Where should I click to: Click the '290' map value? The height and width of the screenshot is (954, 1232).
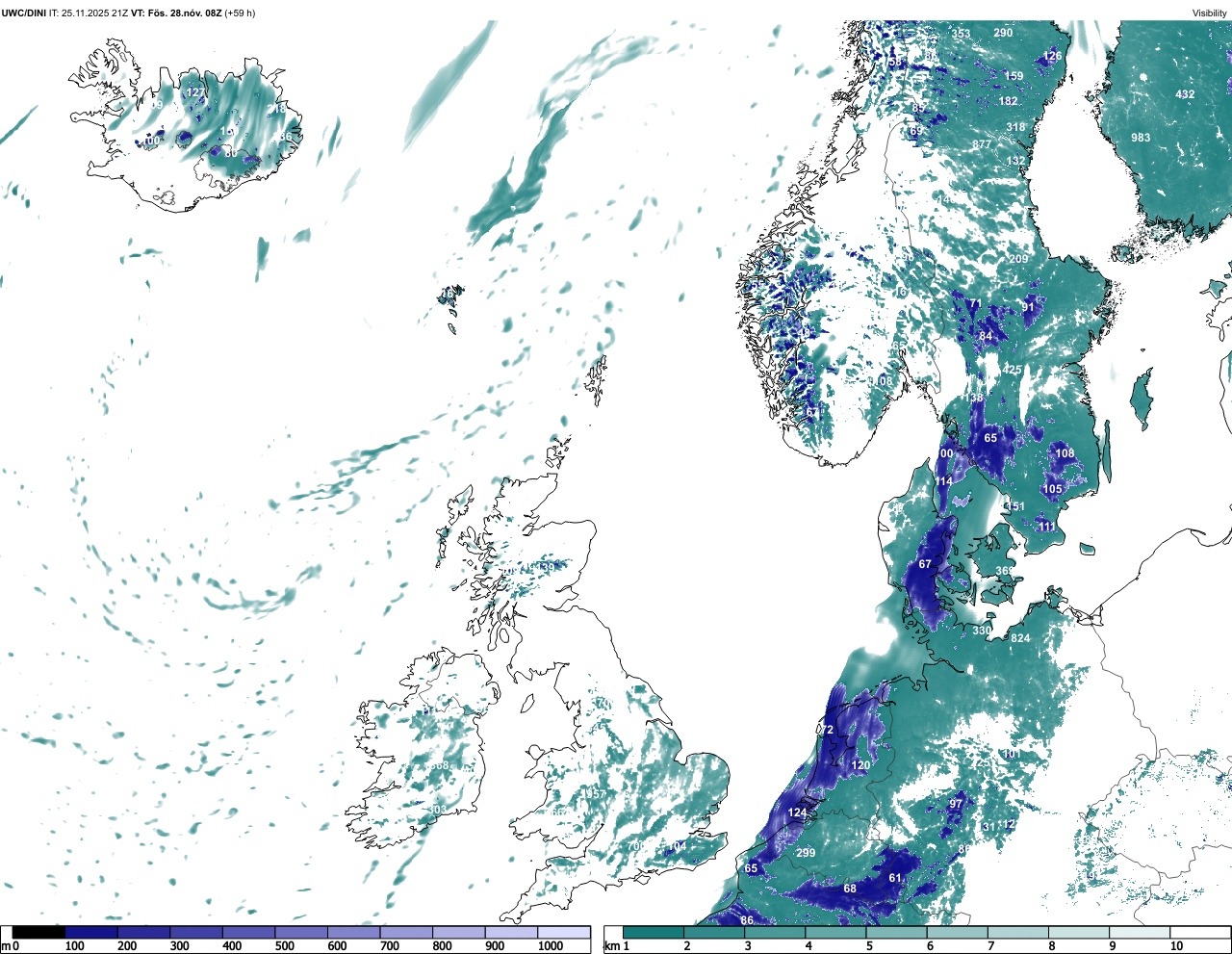tap(1003, 33)
